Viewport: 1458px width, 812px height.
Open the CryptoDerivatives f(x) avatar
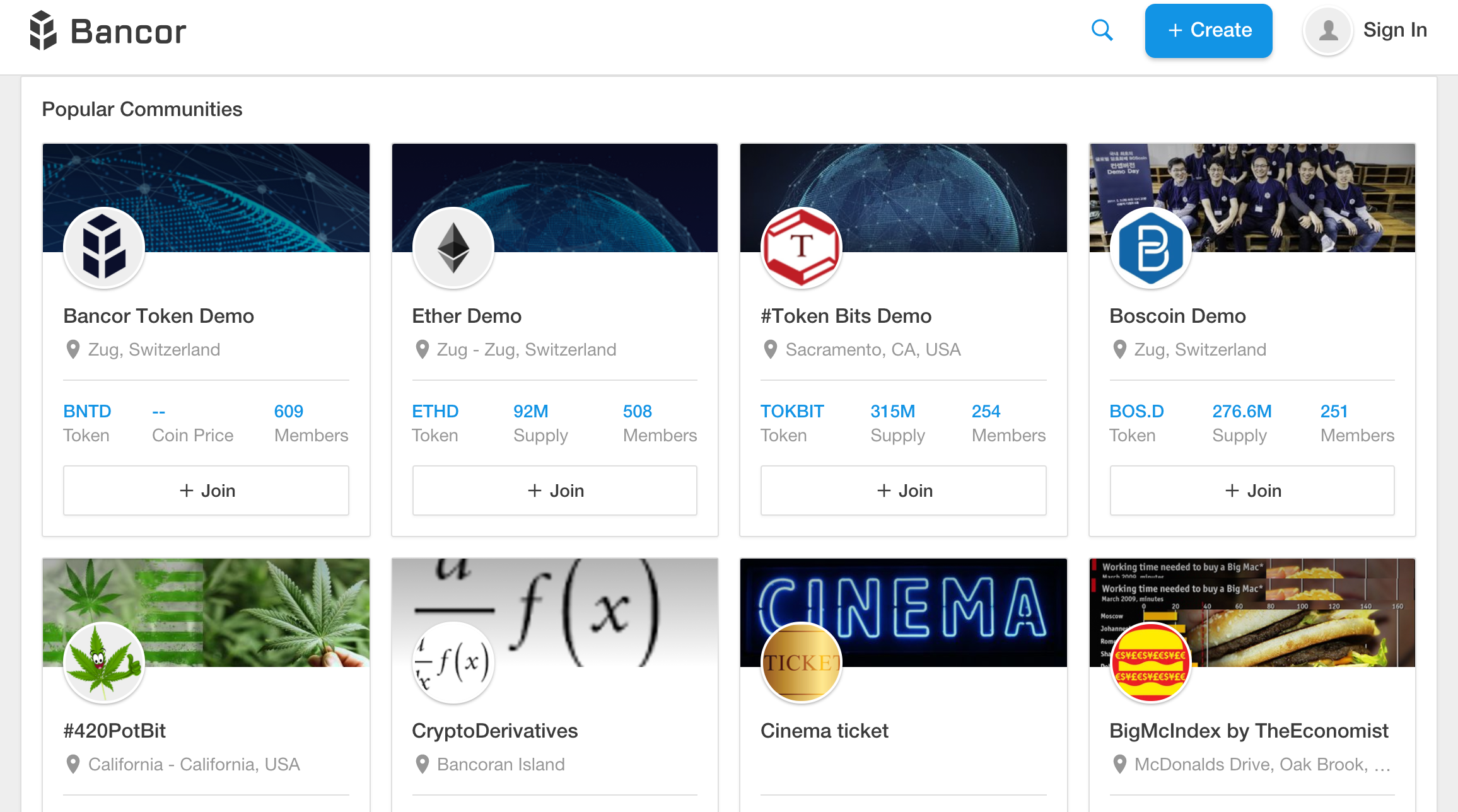[x=453, y=663]
